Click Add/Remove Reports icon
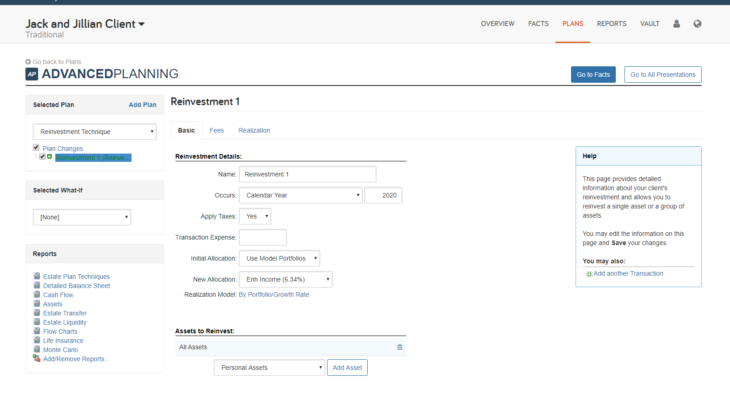 37,358
